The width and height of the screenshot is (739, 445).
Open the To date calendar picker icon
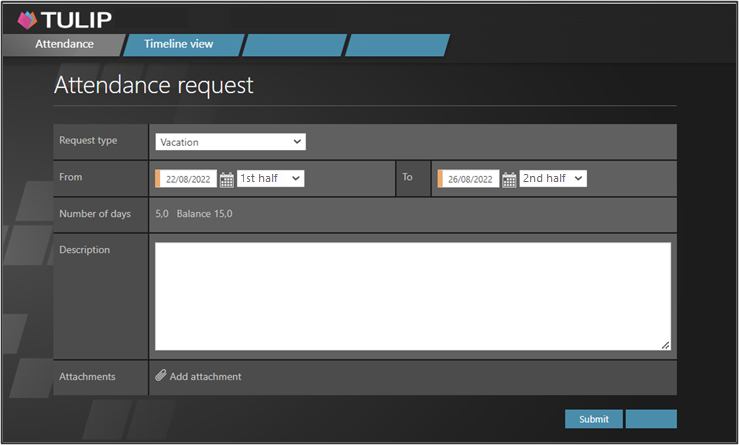pos(509,179)
